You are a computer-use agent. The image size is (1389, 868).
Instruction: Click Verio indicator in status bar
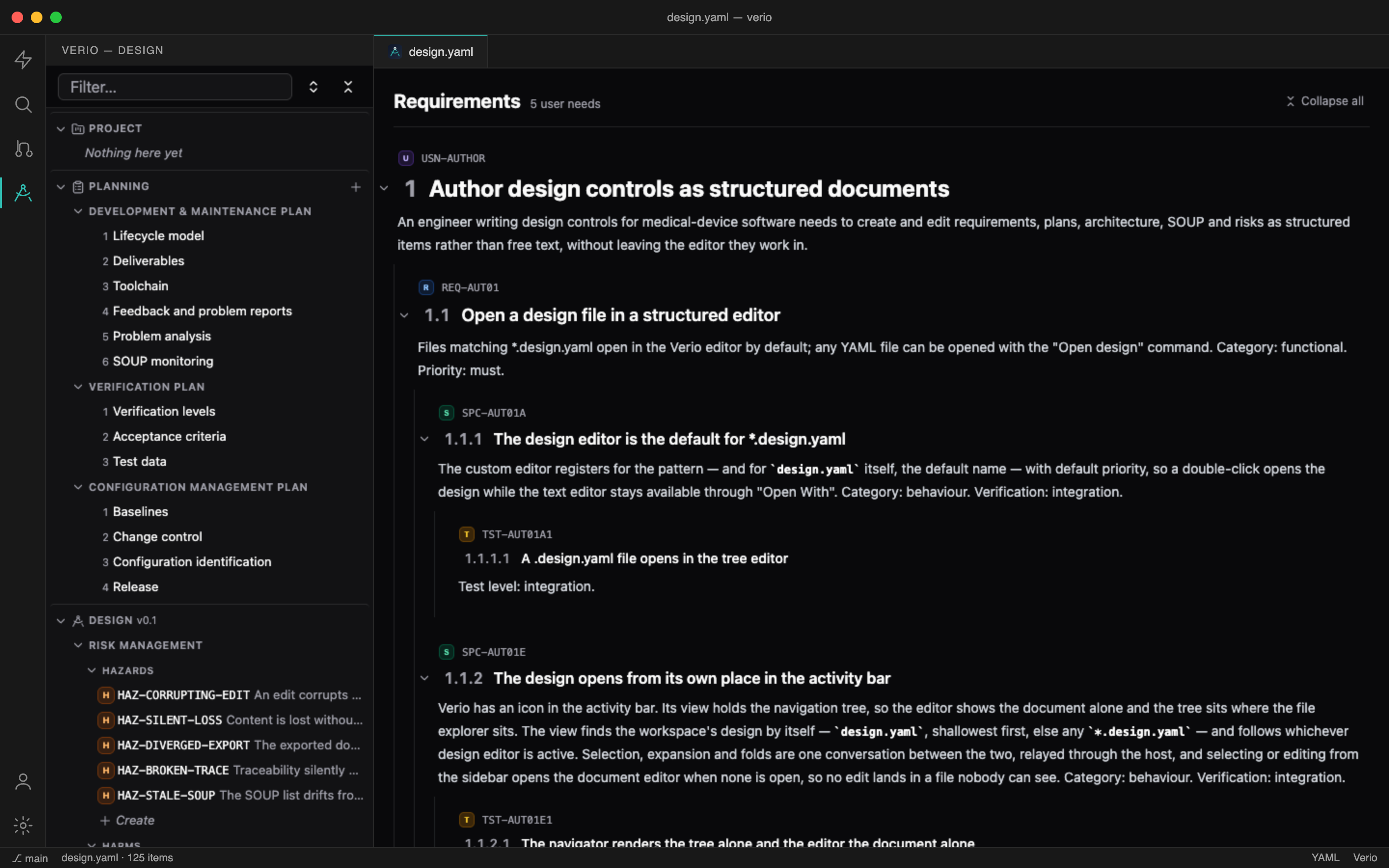point(1365,858)
